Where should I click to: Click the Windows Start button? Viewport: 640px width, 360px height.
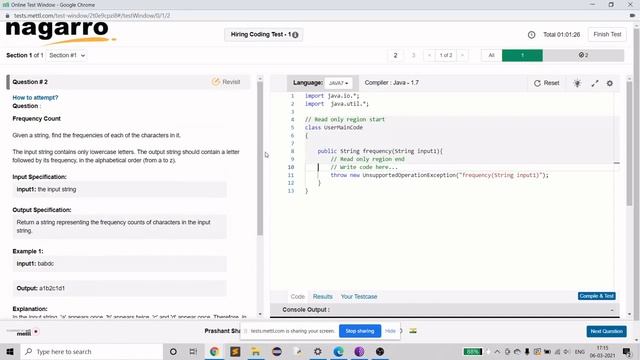10,351
